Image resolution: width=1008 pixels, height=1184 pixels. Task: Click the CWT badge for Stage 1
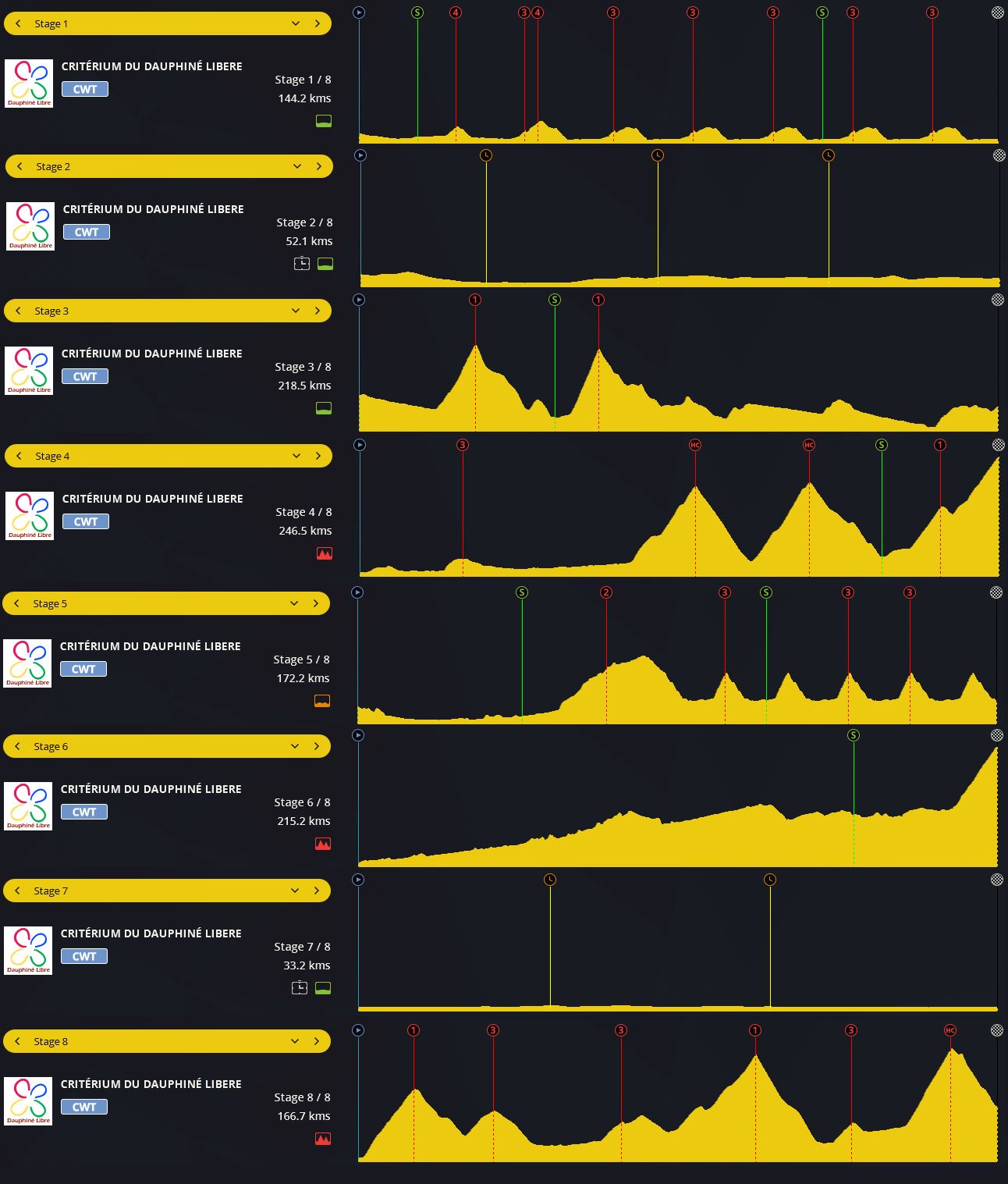click(85, 89)
